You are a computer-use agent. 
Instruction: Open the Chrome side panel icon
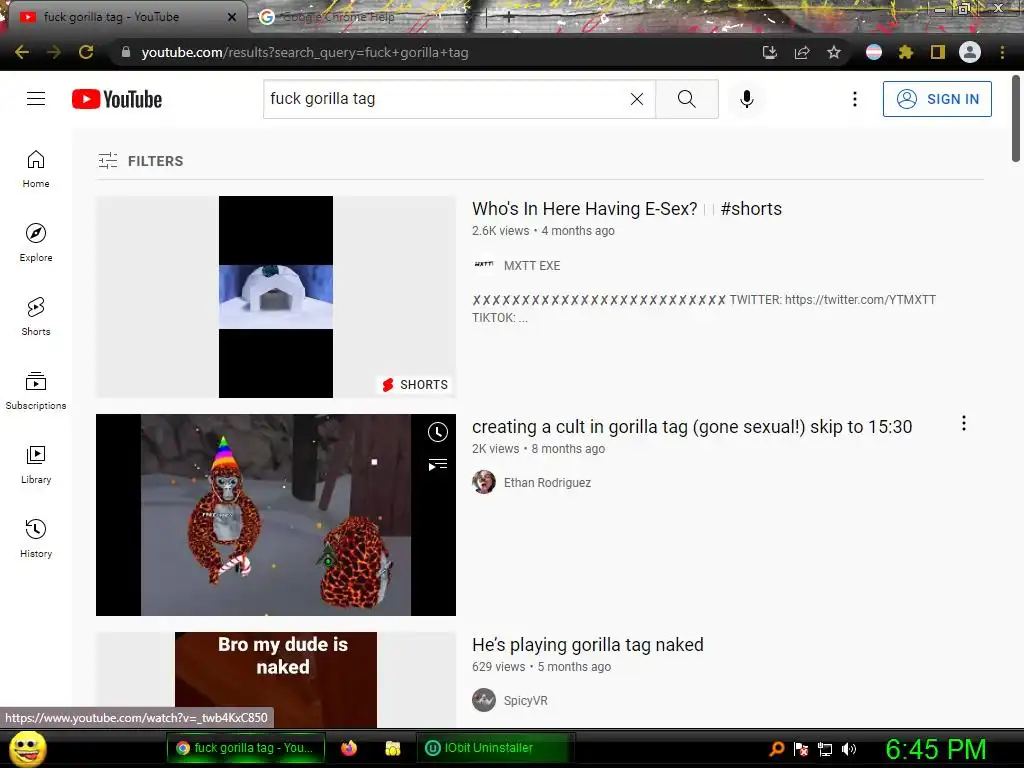pyautogui.click(x=938, y=52)
